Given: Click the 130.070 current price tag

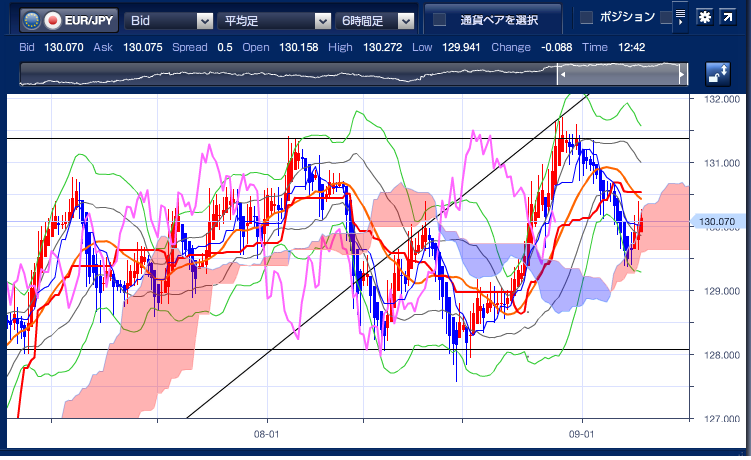Looking at the screenshot, I should point(717,221).
